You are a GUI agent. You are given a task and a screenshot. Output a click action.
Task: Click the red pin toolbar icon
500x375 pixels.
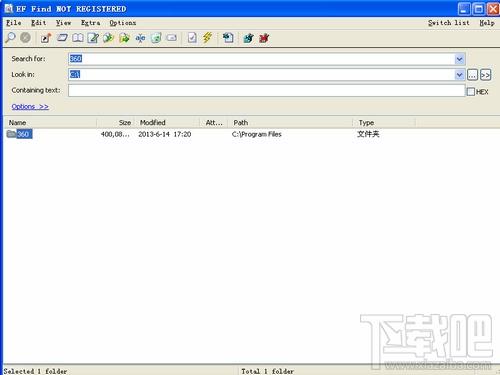pos(264,38)
